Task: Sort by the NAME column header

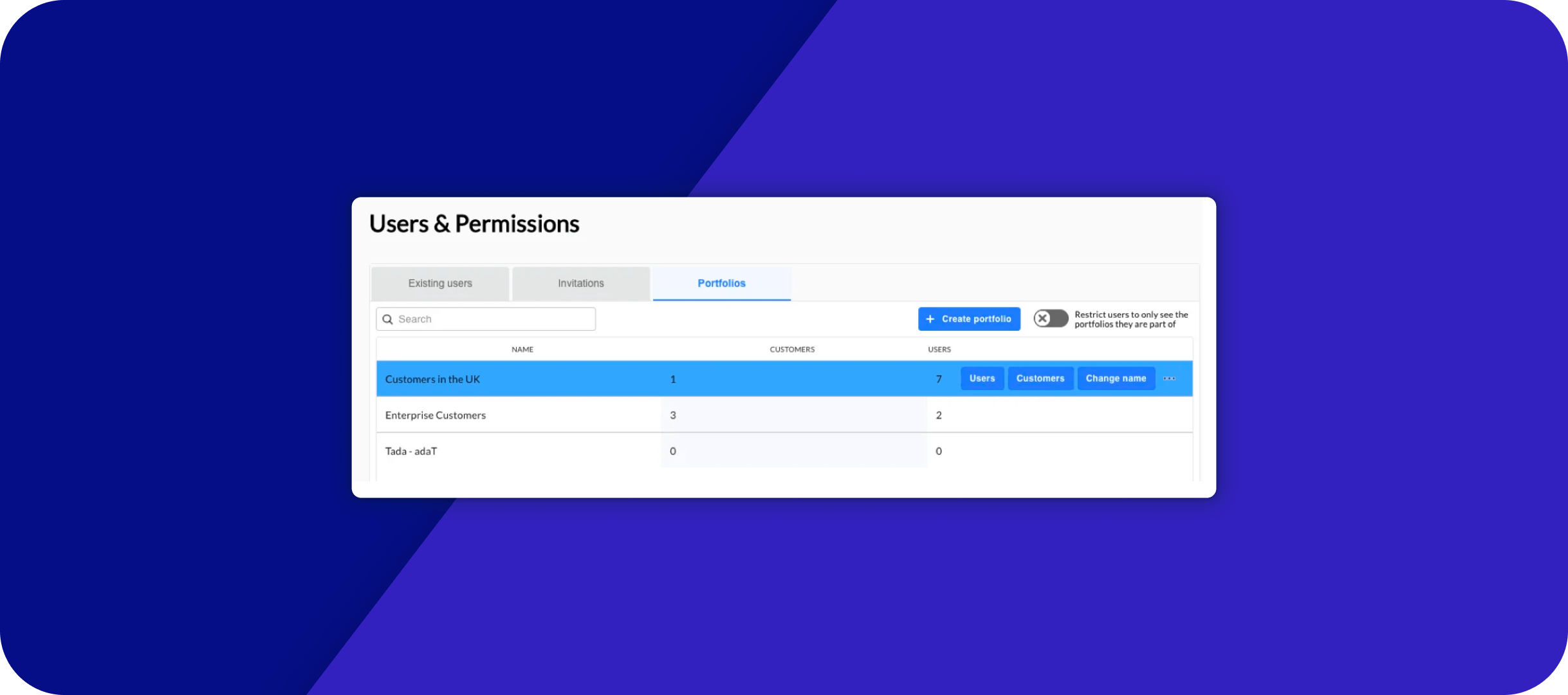Action: tap(522, 349)
